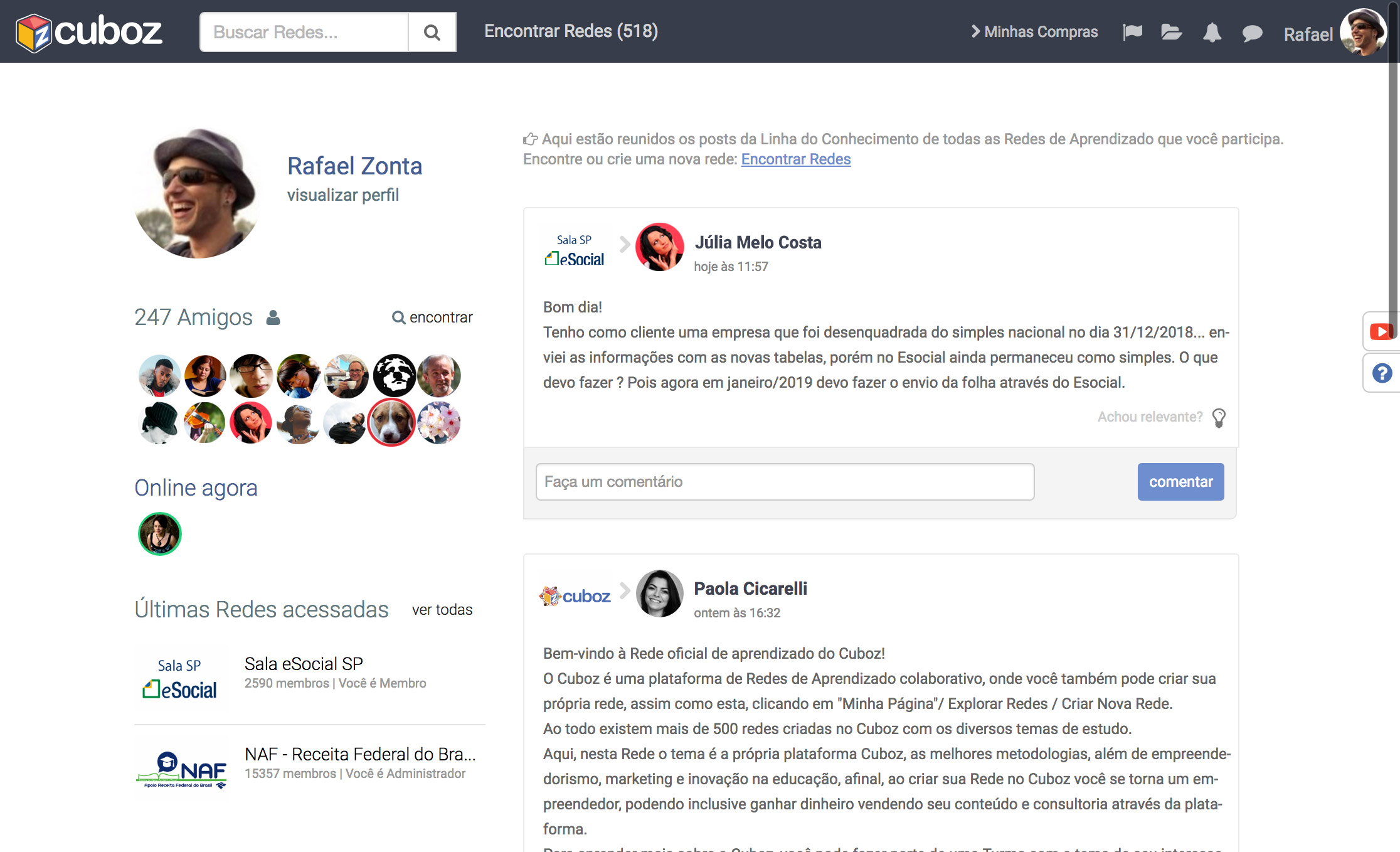The width and height of the screenshot is (1400, 852).
Task: Click the search magnifier button
Action: point(432,32)
